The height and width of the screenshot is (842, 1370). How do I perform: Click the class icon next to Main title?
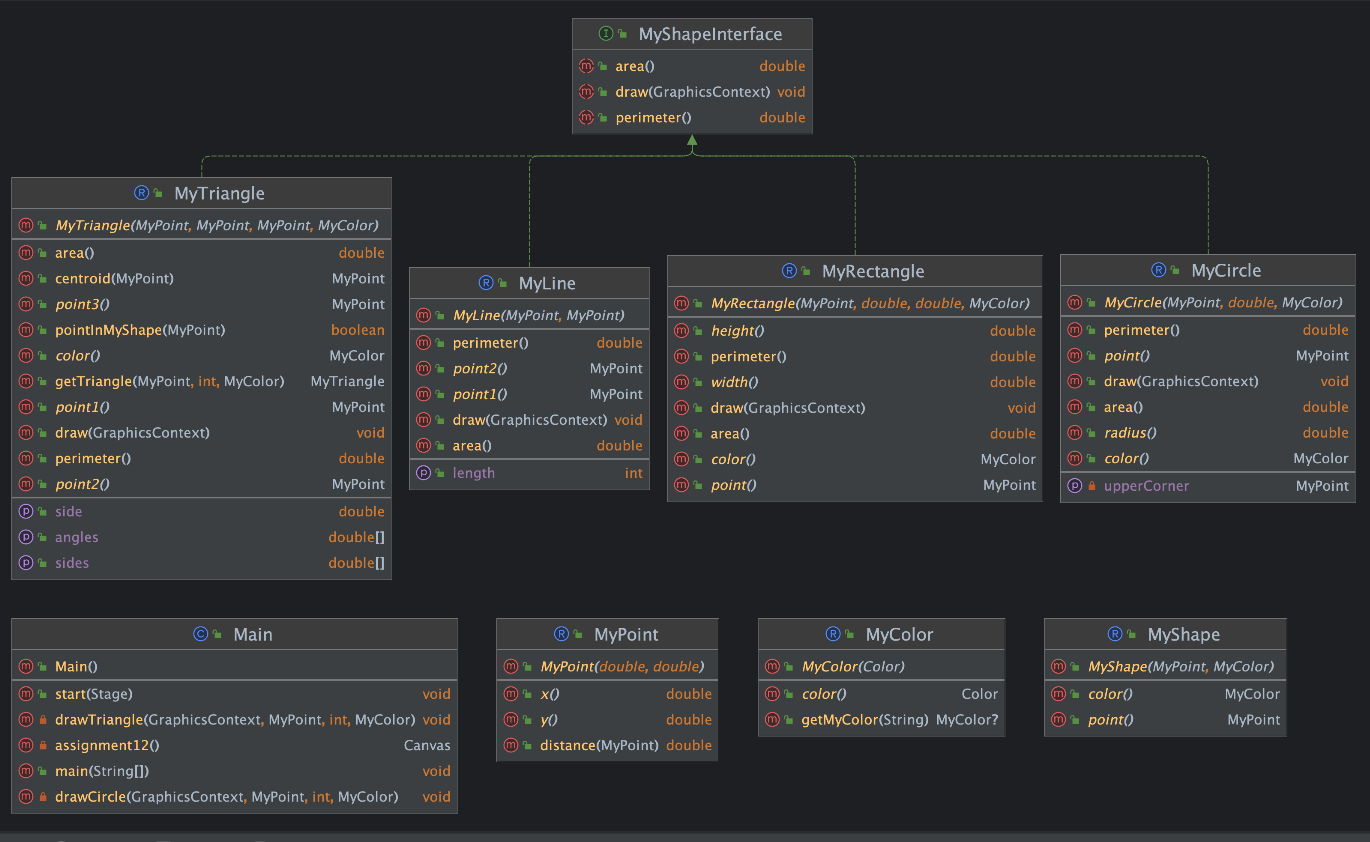200,634
